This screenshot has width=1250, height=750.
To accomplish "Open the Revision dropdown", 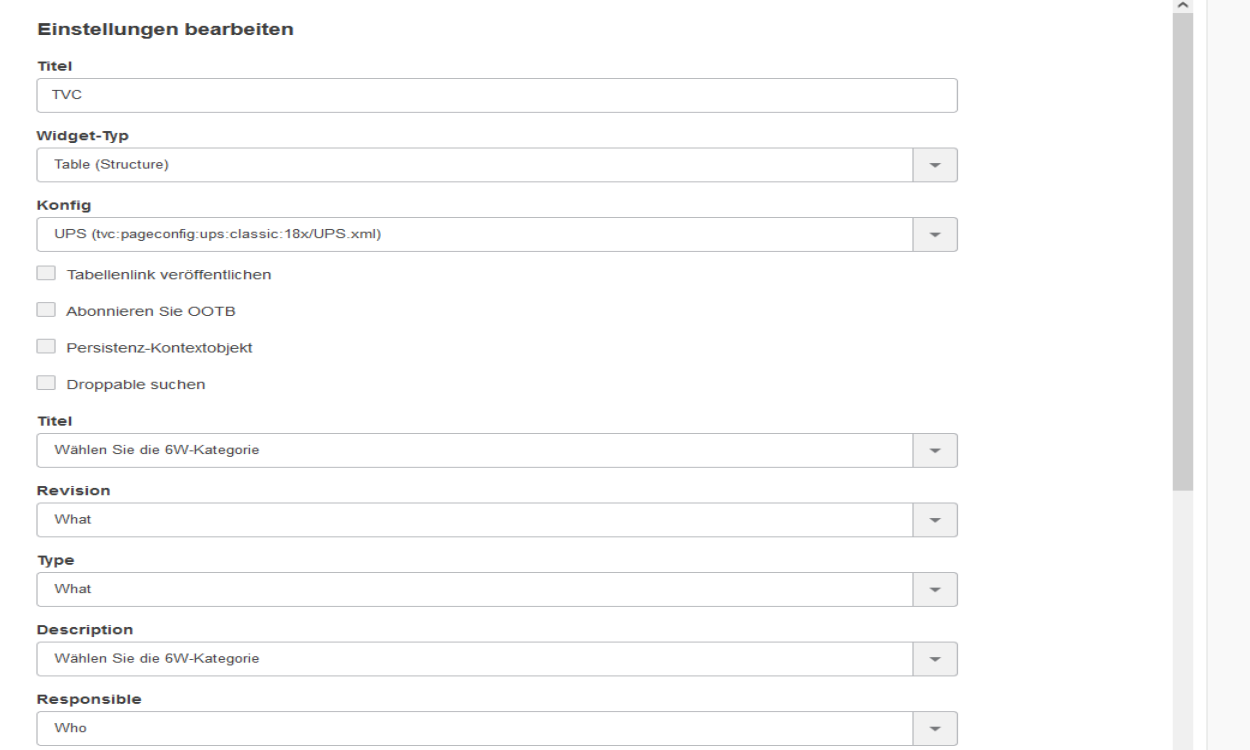I will [x=475, y=520].
